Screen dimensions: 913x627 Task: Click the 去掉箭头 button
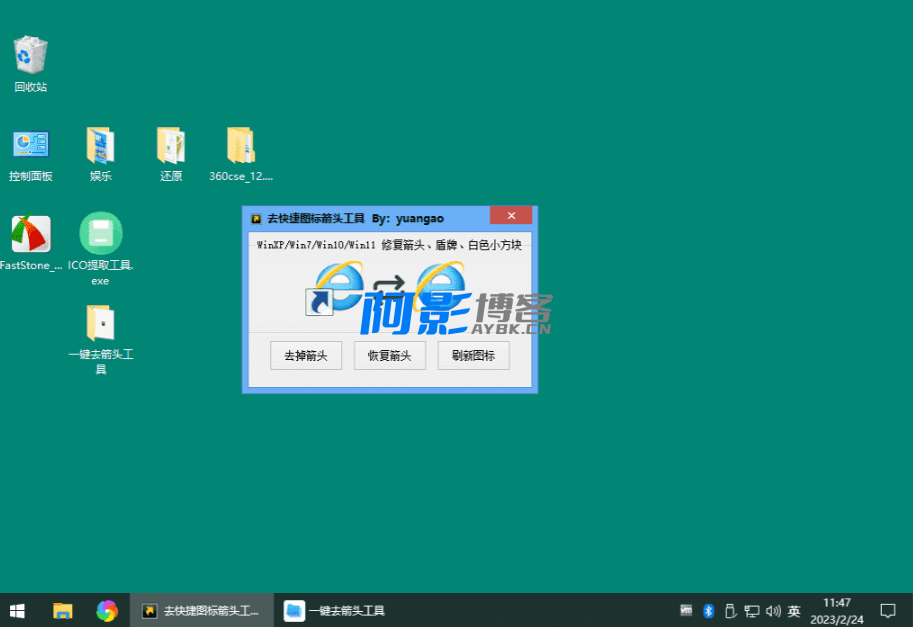(x=306, y=355)
